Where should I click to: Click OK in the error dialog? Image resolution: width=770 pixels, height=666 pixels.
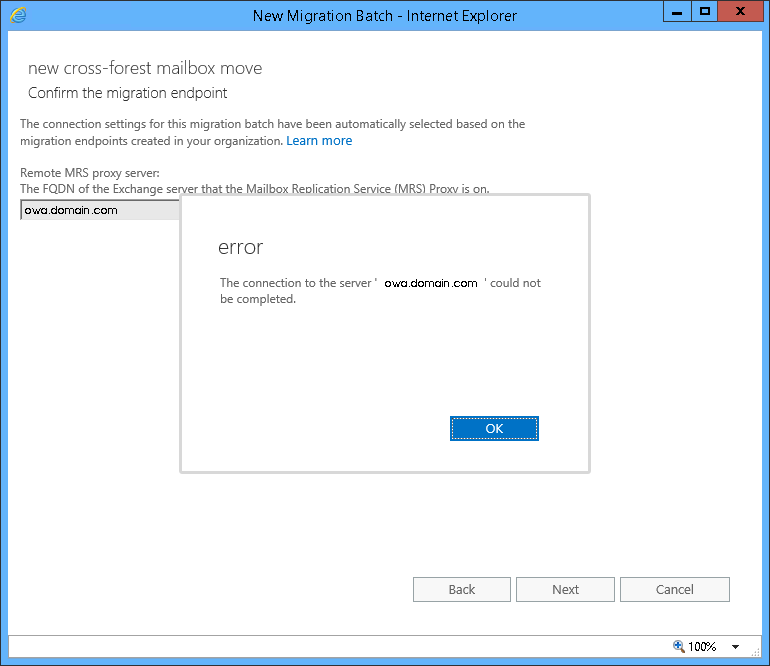coord(494,428)
